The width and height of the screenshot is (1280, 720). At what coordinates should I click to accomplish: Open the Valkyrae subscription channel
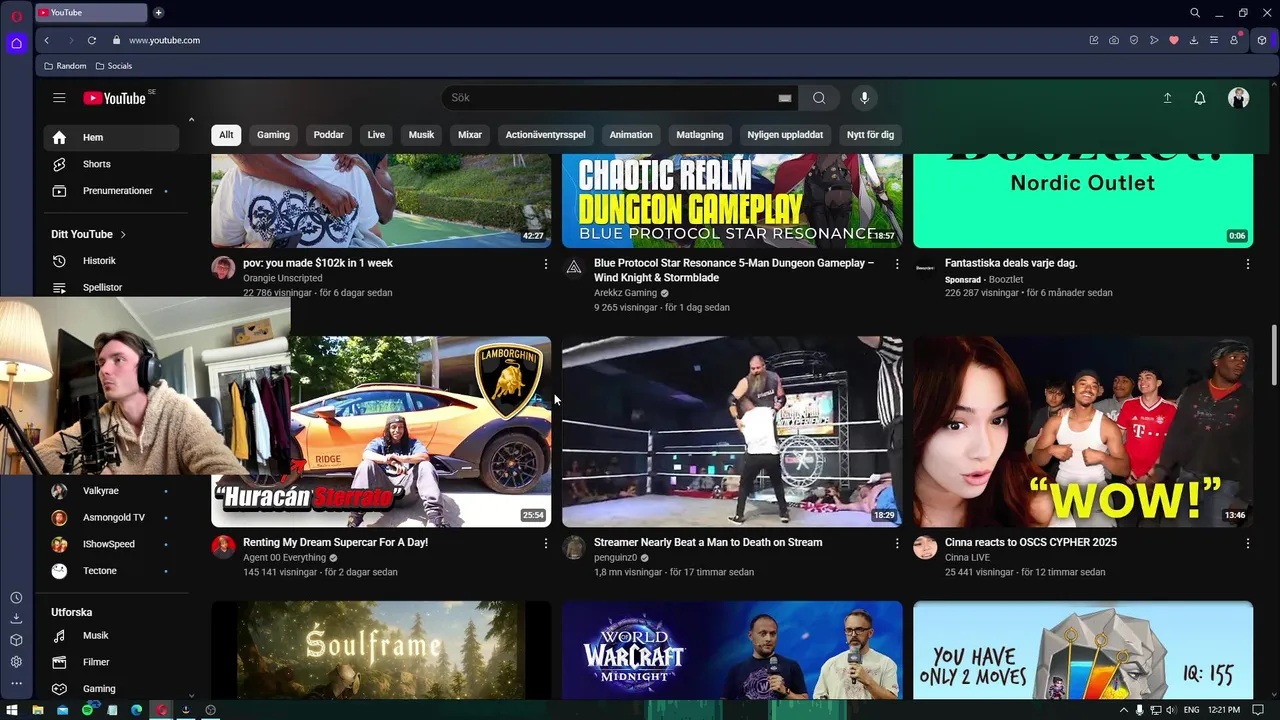tap(112, 491)
